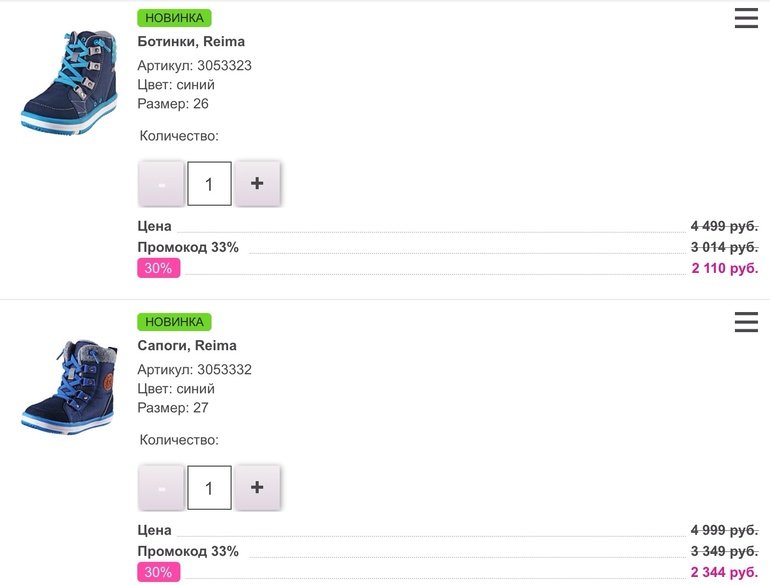
Task: Click the green НОВИНКА badge on Ботинки
Action: (174, 18)
